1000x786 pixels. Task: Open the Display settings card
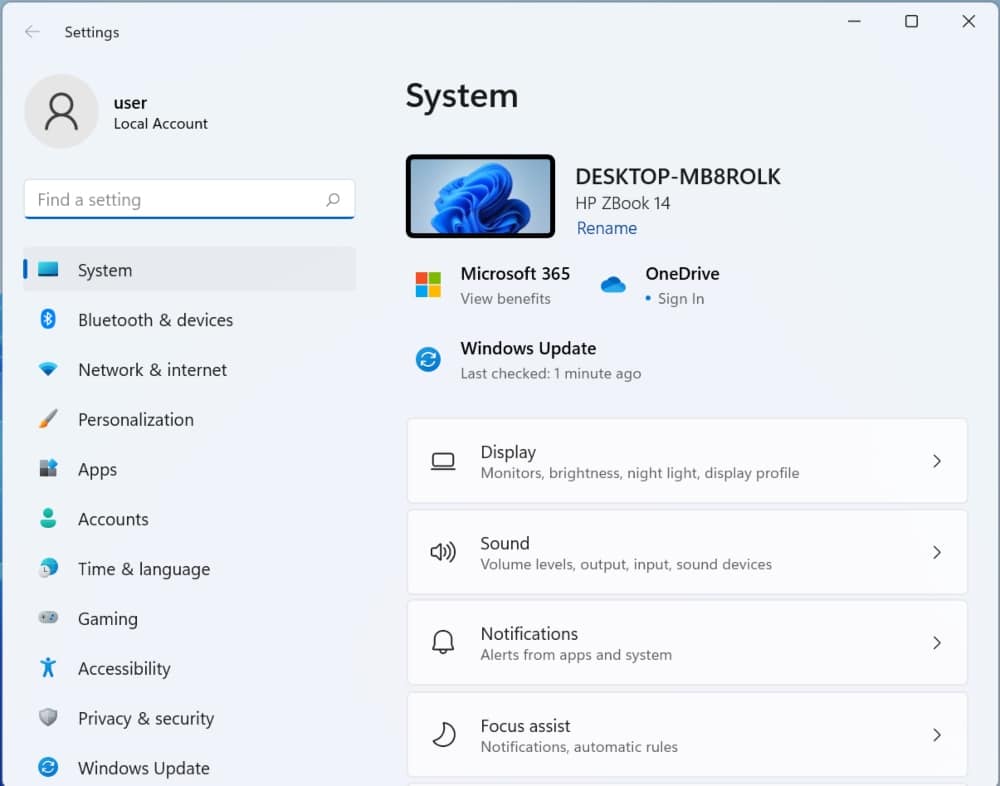pyautogui.click(x=687, y=461)
